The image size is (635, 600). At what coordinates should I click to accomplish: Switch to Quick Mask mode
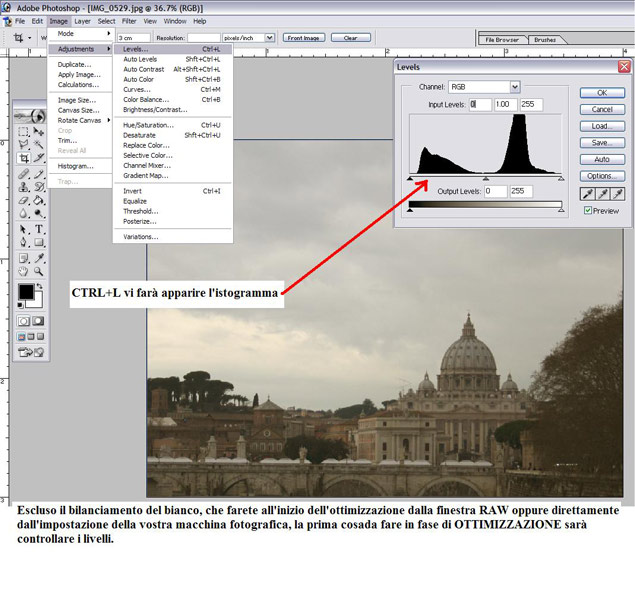point(39,322)
